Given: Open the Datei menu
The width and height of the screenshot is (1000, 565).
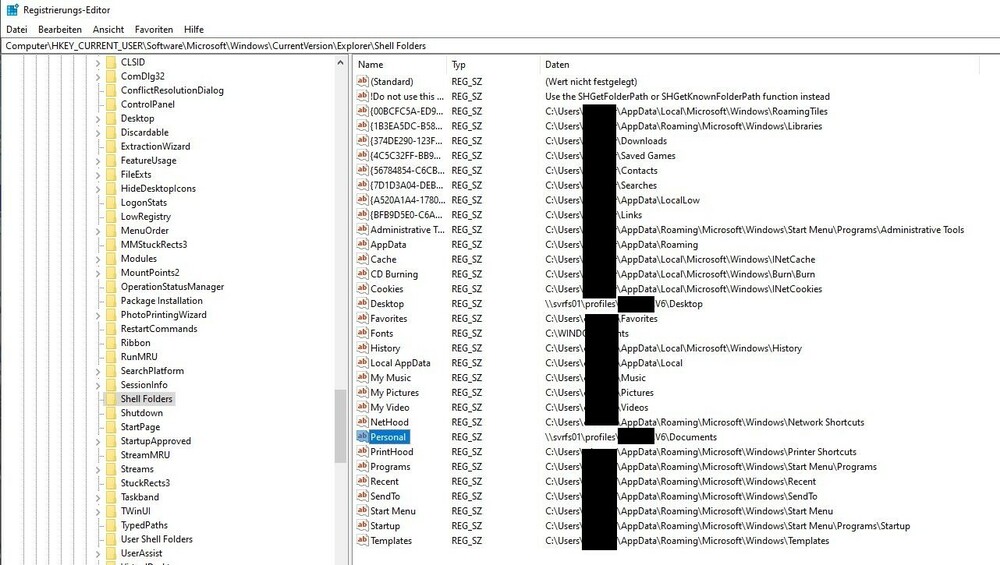Looking at the screenshot, I should coord(17,30).
